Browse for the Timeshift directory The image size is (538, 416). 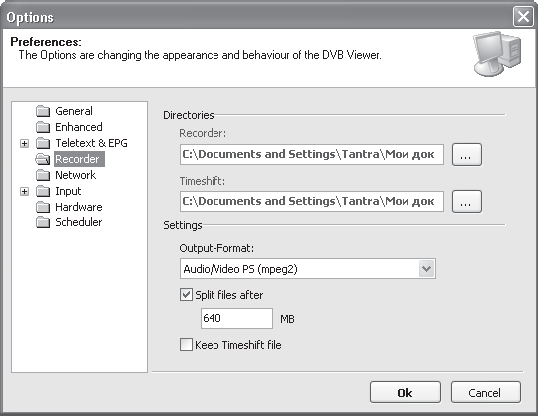(467, 202)
